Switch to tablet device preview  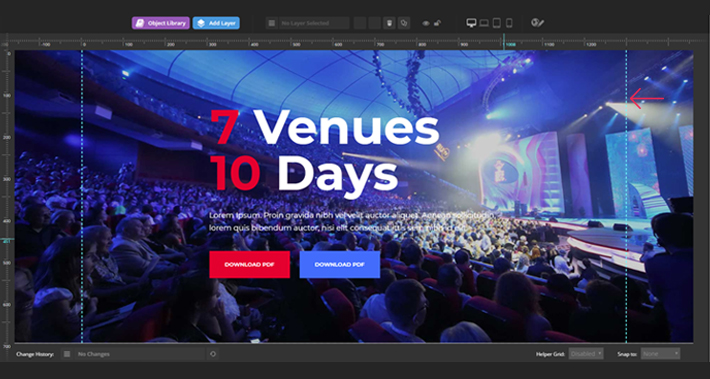pyautogui.click(x=497, y=23)
